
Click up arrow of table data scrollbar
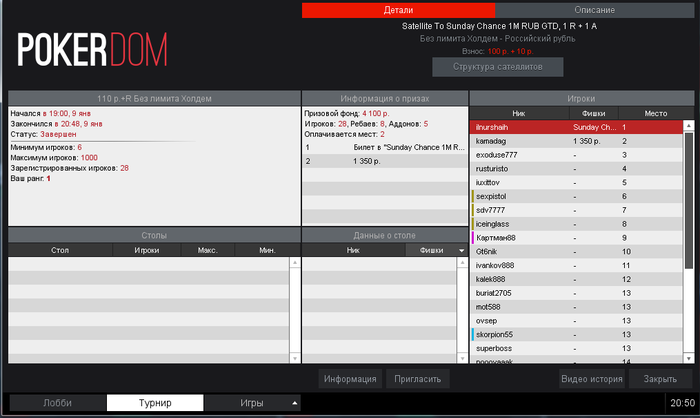click(x=462, y=263)
